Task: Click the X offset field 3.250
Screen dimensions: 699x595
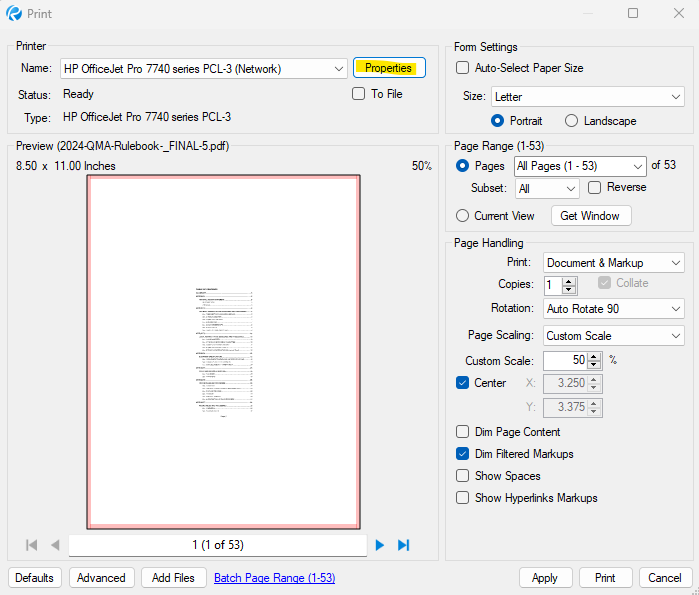Action: (x=566, y=383)
